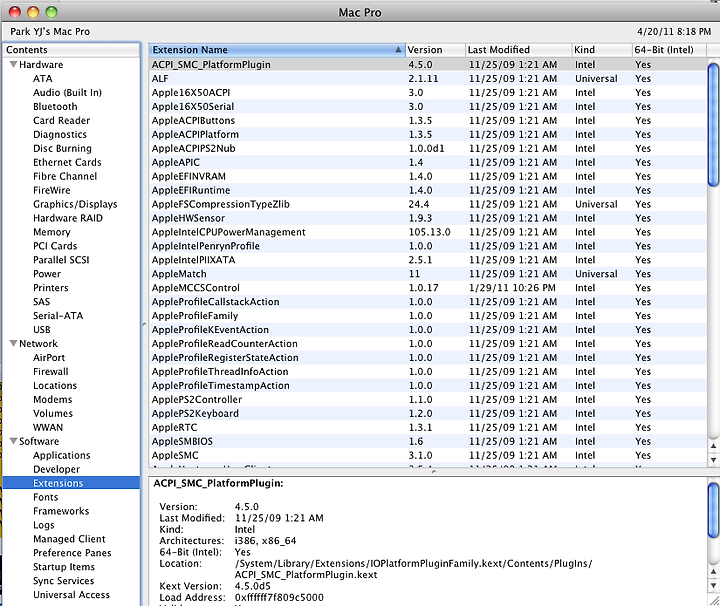Image resolution: width=720 pixels, height=606 pixels.
Task: Select Audio (Built In) in sidebar
Action: tap(67, 92)
